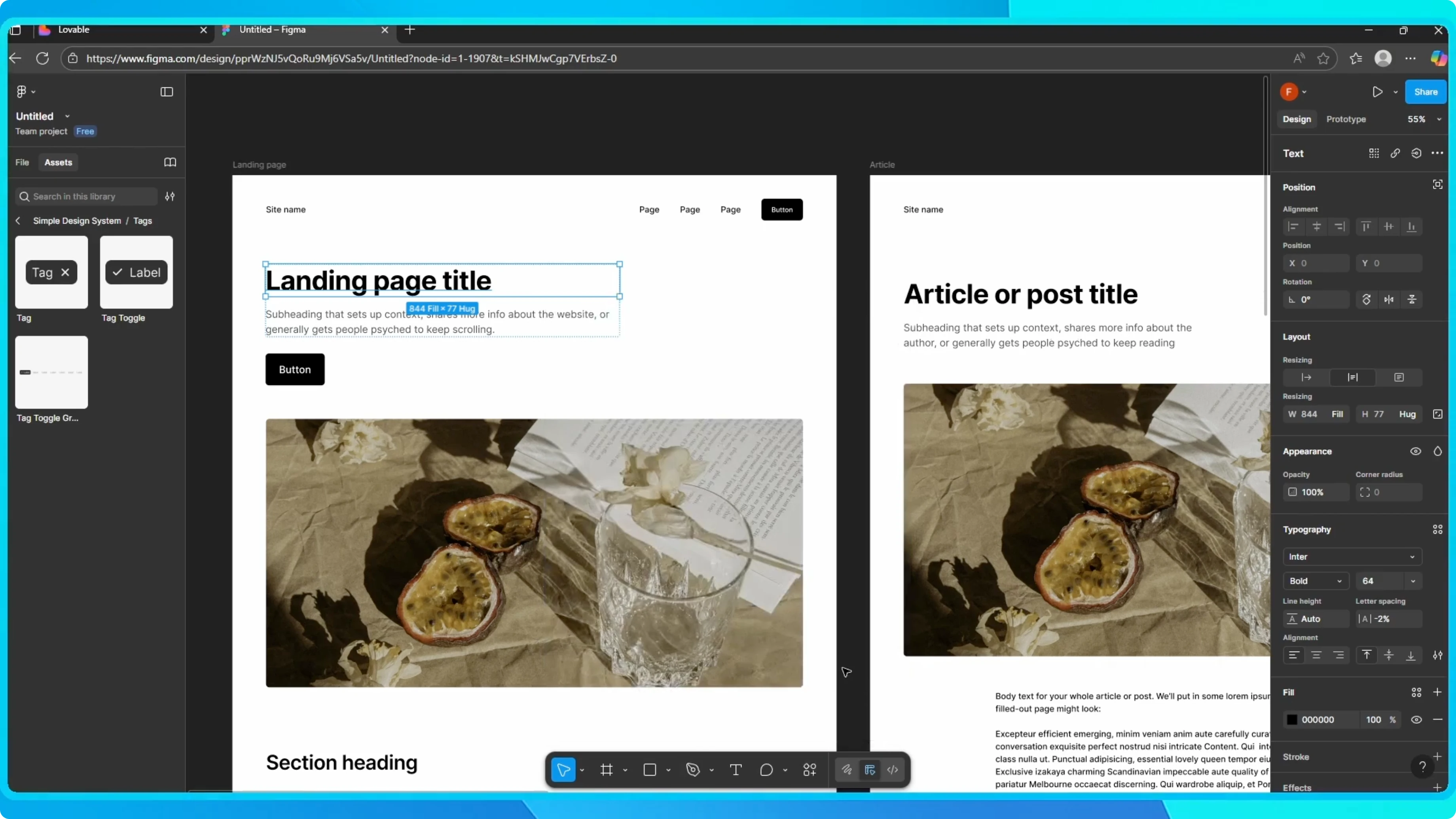Open asset search filter settings
This screenshot has width=1456, height=819.
click(x=170, y=196)
